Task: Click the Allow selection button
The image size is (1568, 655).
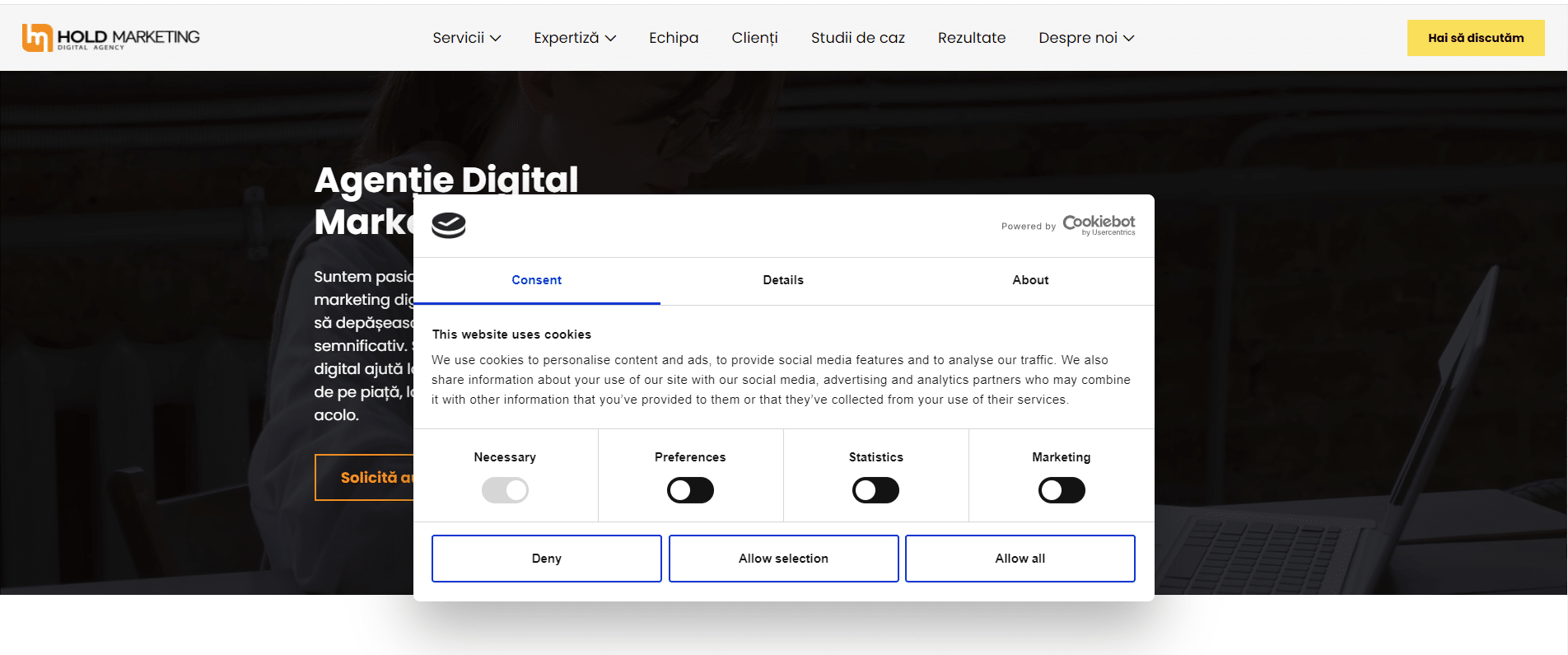Action: pos(784,559)
